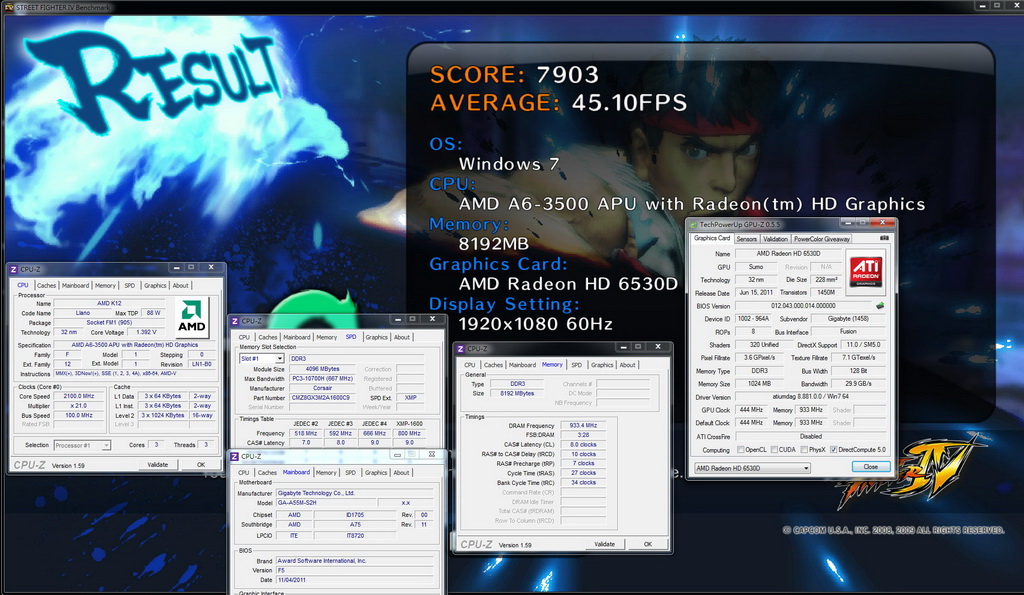Click the CPU-Z SPD window title icon
Viewport: 1024px width, 595px height.
pyautogui.click(x=234, y=321)
